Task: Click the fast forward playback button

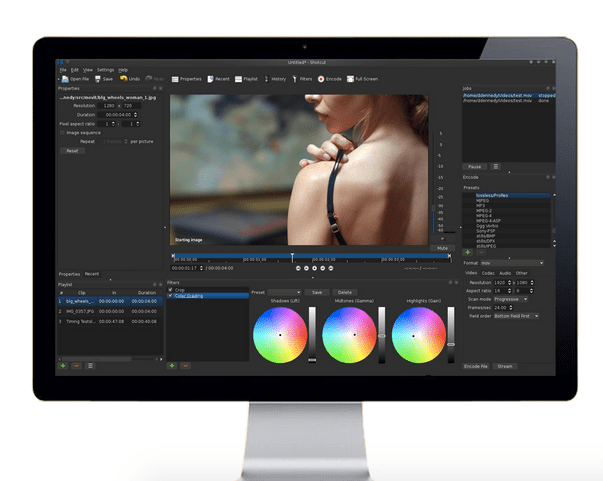Action: (x=323, y=268)
